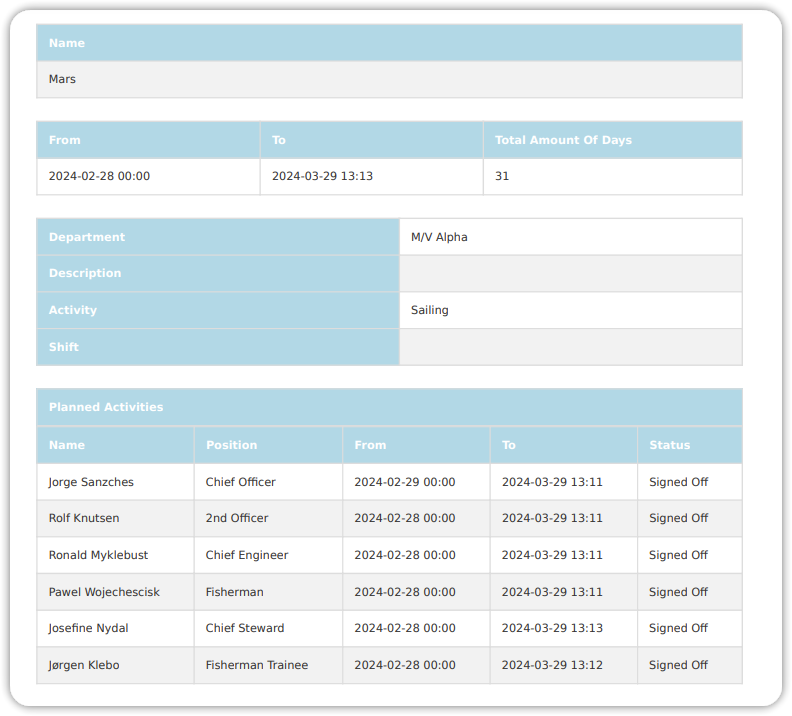Click the Planned Activities section header
The width and height of the screenshot is (792, 716).
point(106,407)
